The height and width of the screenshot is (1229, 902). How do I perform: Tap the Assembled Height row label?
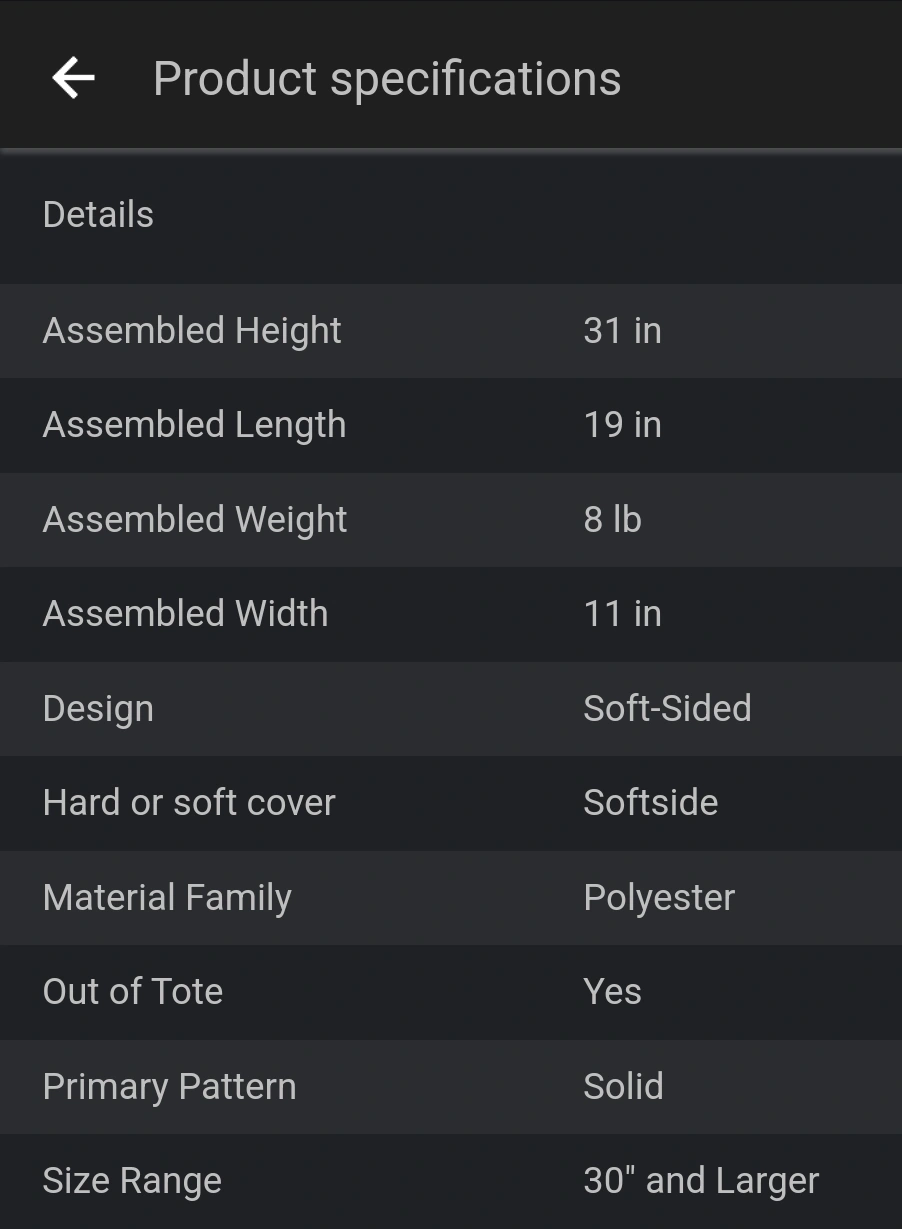[192, 331]
